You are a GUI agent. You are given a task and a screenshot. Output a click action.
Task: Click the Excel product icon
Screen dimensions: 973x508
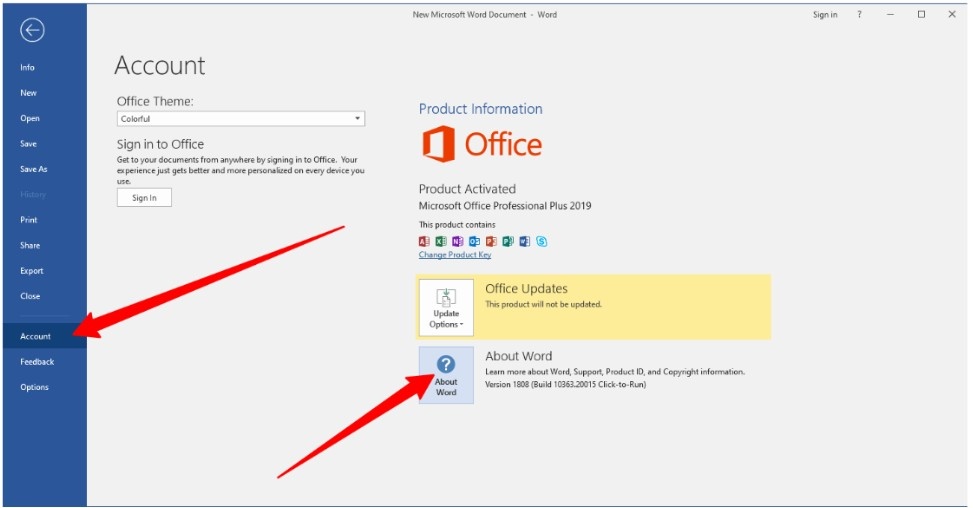[441, 241]
